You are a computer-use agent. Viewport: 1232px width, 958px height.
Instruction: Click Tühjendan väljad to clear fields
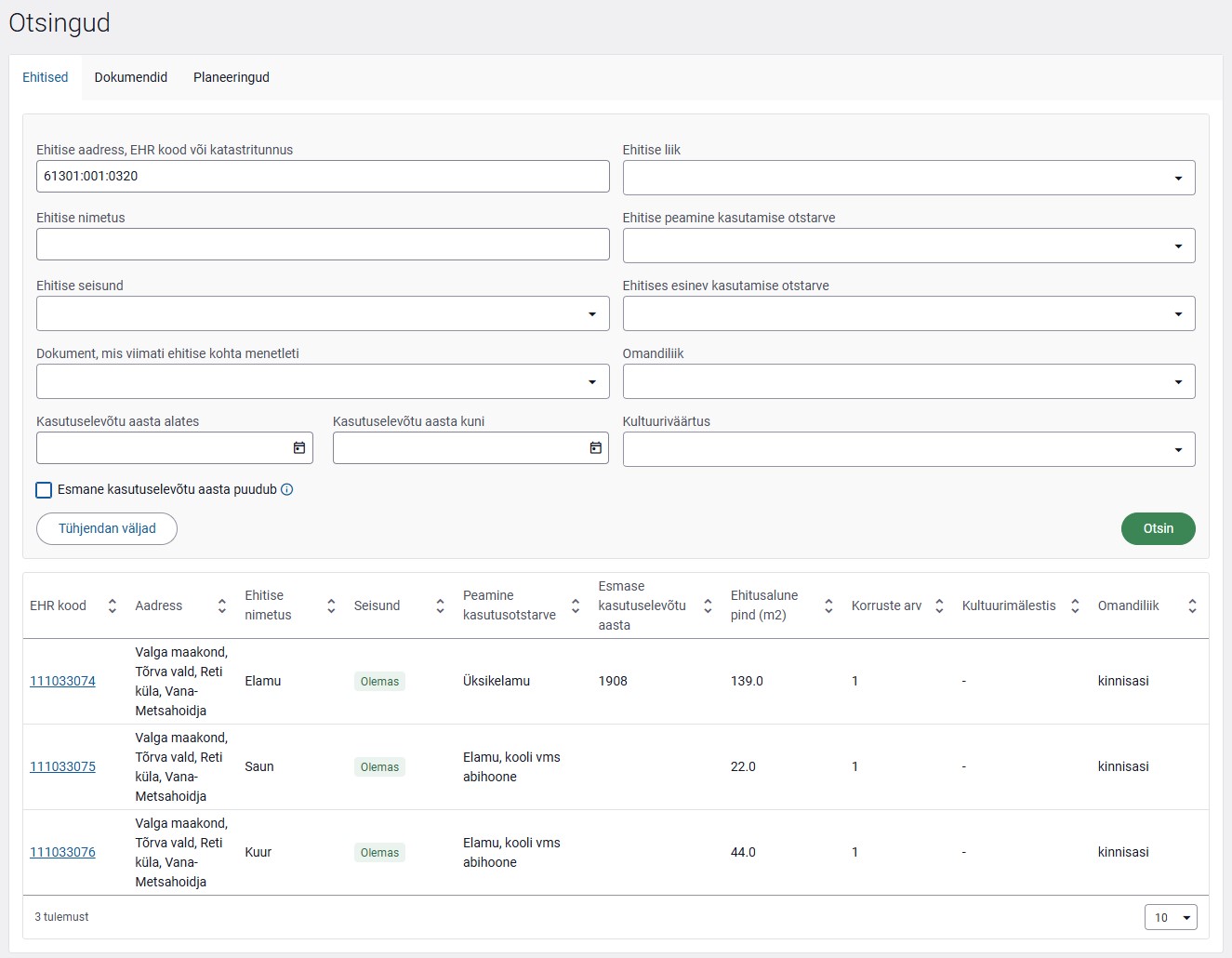click(107, 528)
